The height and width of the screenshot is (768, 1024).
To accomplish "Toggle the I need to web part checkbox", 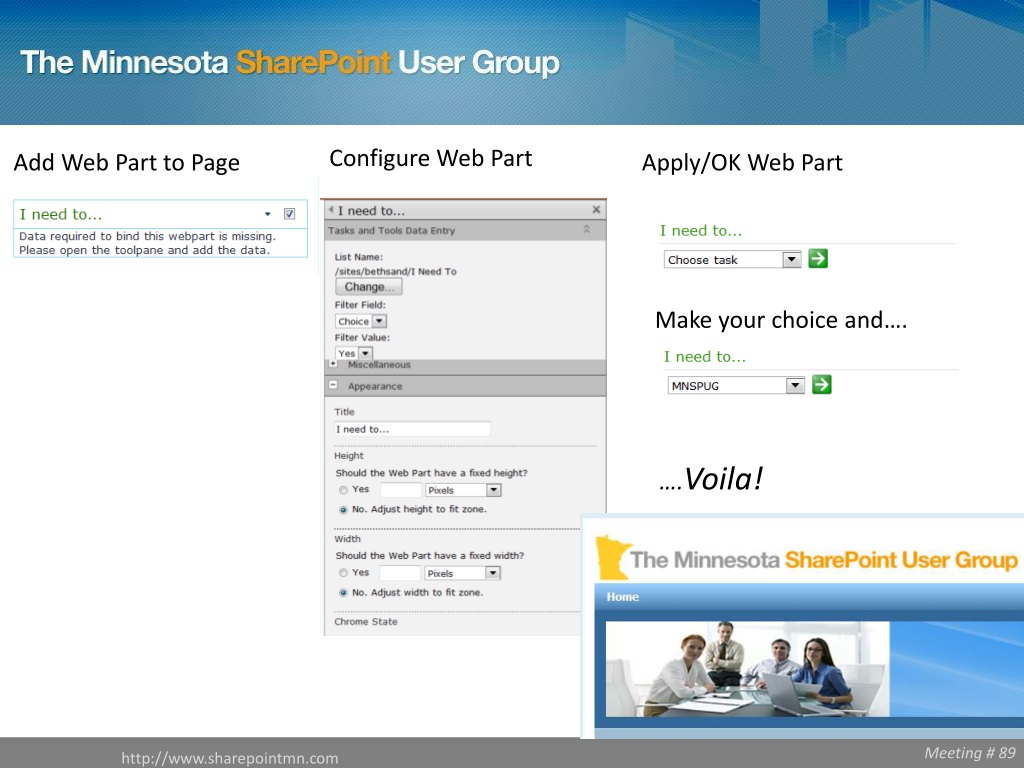I will pyautogui.click(x=289, y=214).
